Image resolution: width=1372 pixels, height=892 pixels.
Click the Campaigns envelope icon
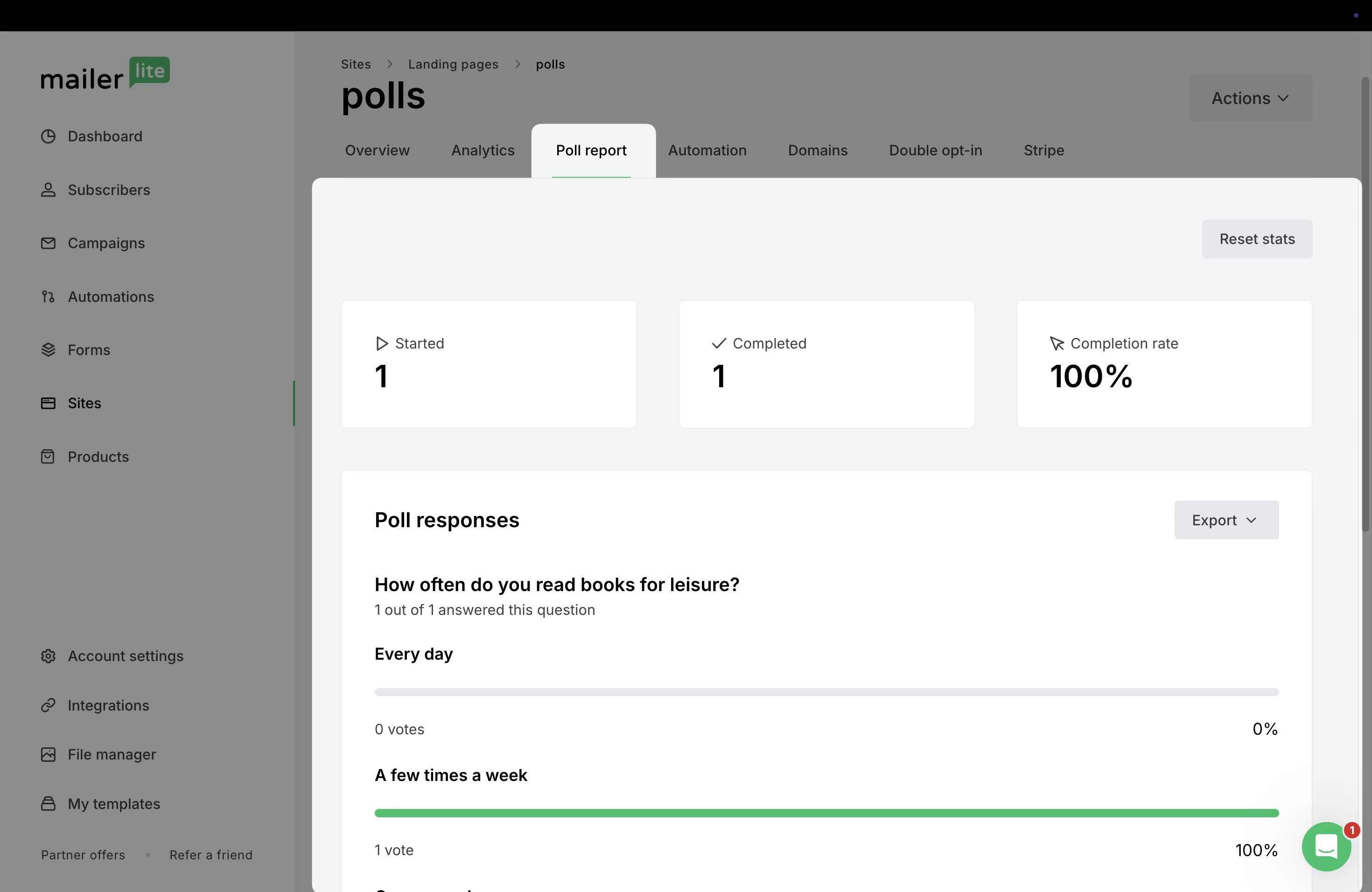click(49, 243)
